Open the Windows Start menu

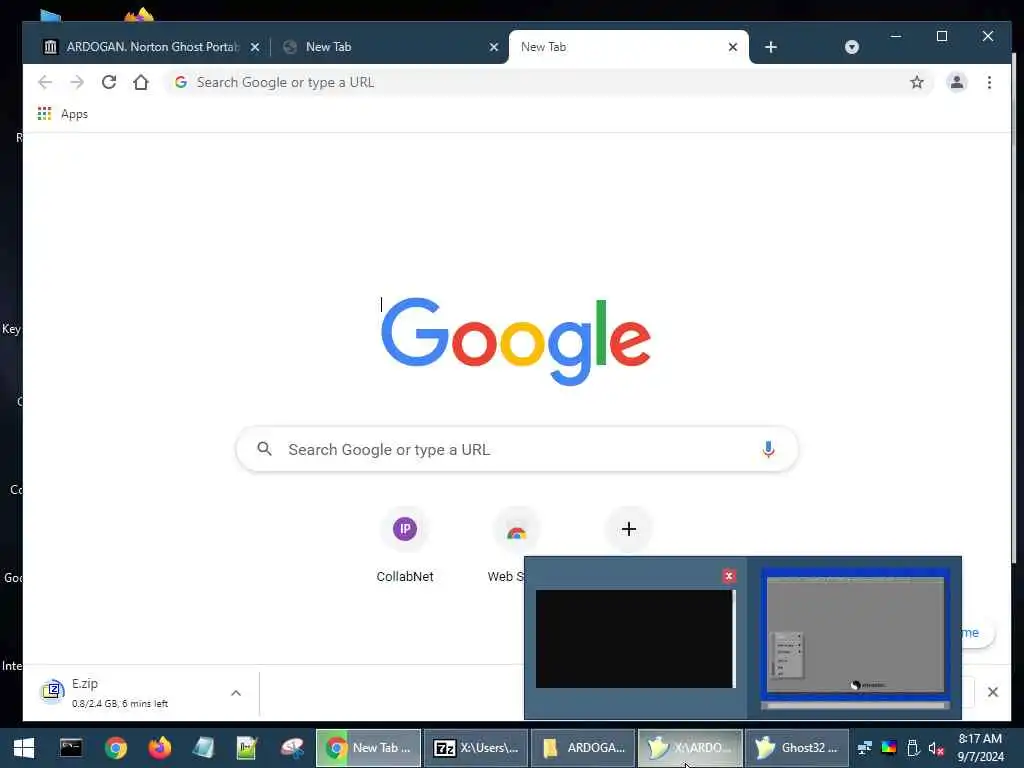coord(24,748)
